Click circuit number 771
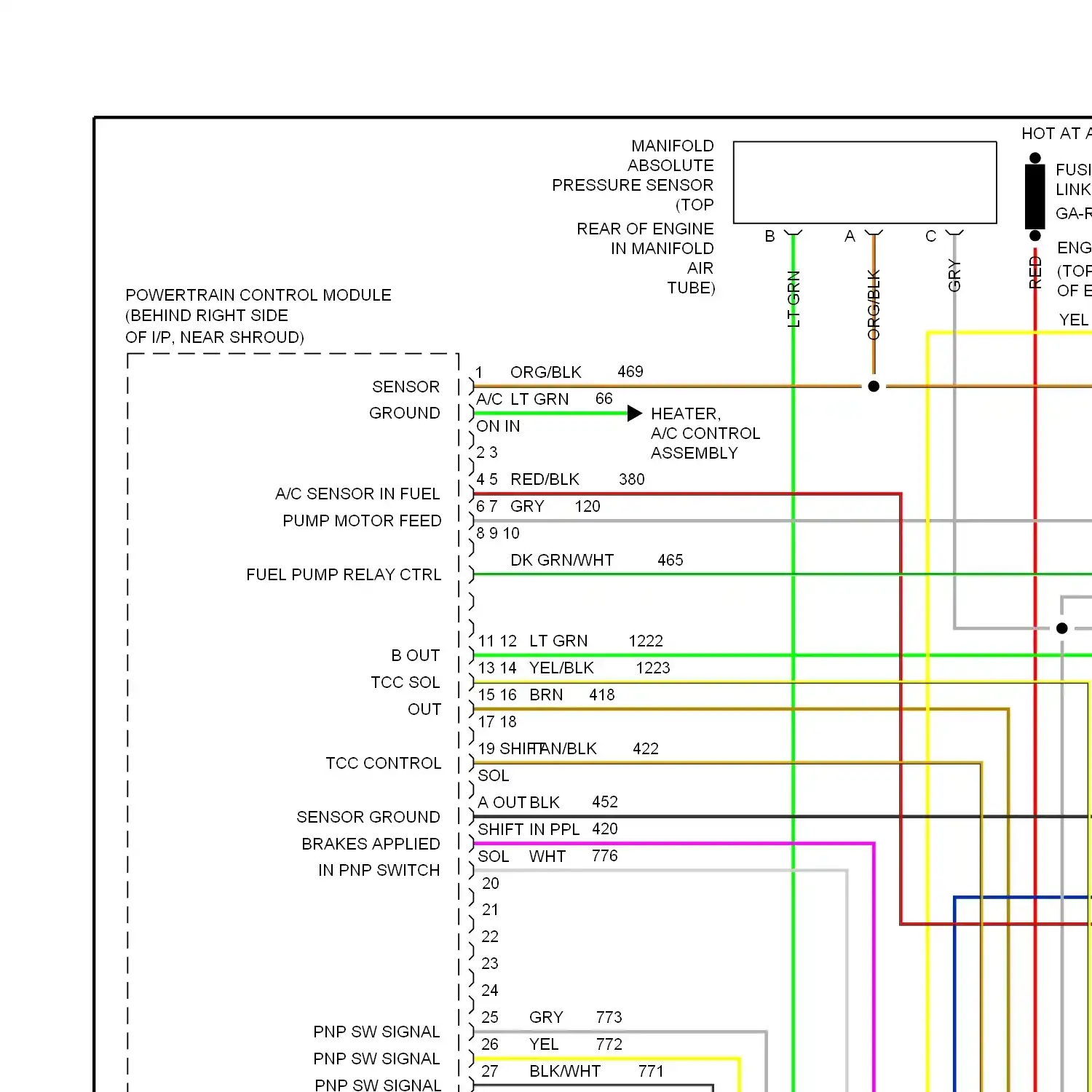 pyautogui.click(x=652, y=1071)
